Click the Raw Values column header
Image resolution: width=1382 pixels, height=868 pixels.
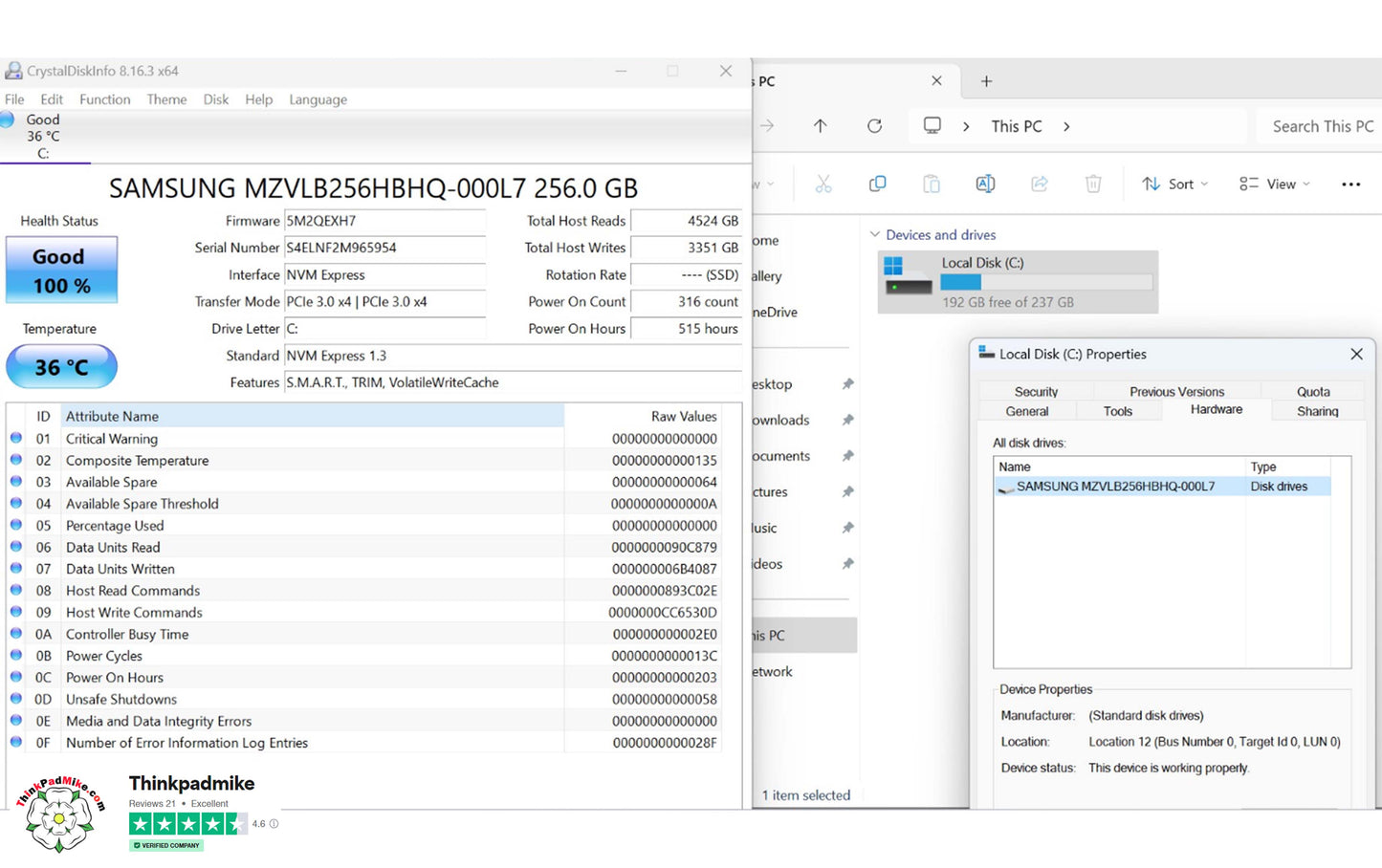[x=643, y=416]
